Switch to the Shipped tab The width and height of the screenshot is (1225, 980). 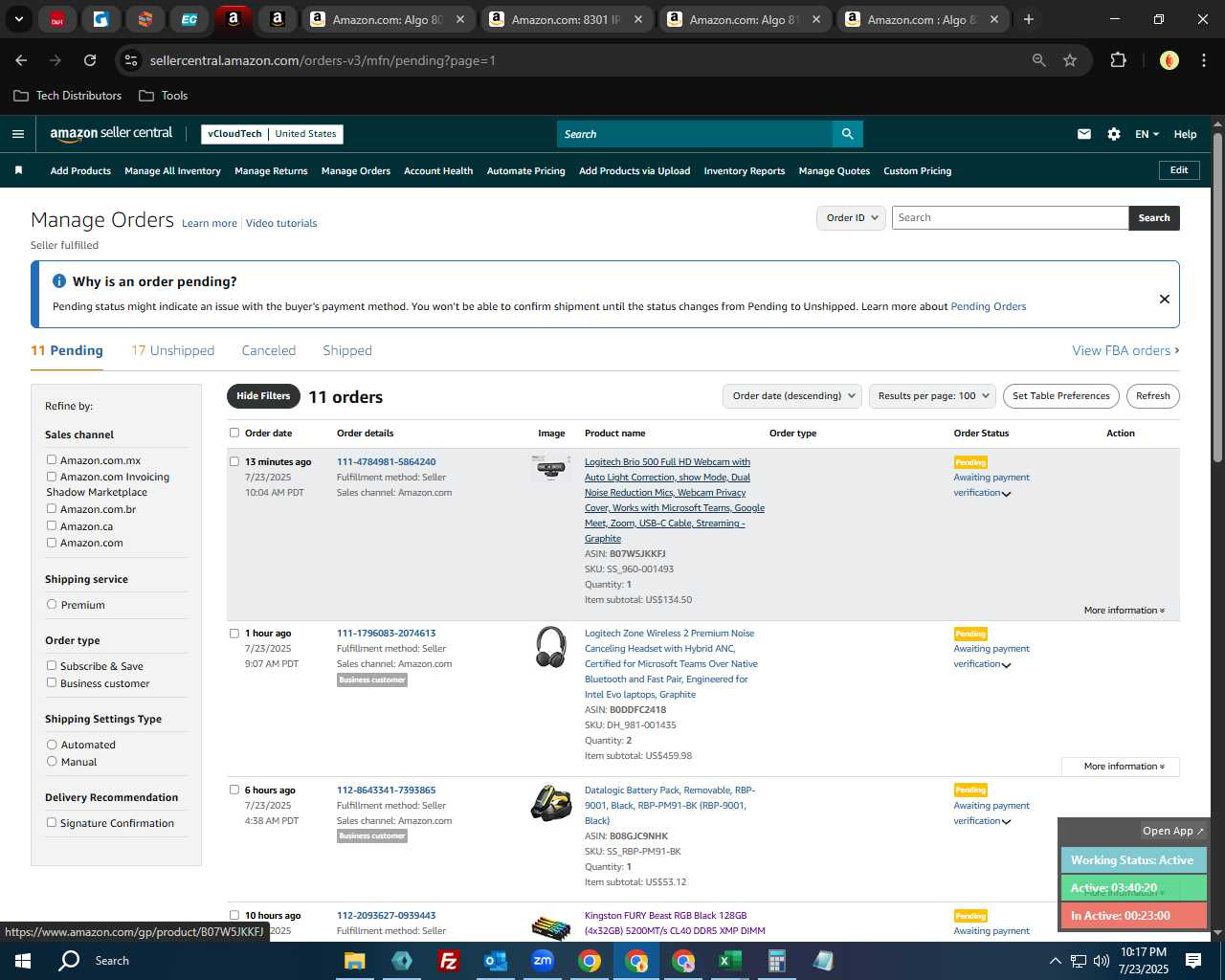347,350
